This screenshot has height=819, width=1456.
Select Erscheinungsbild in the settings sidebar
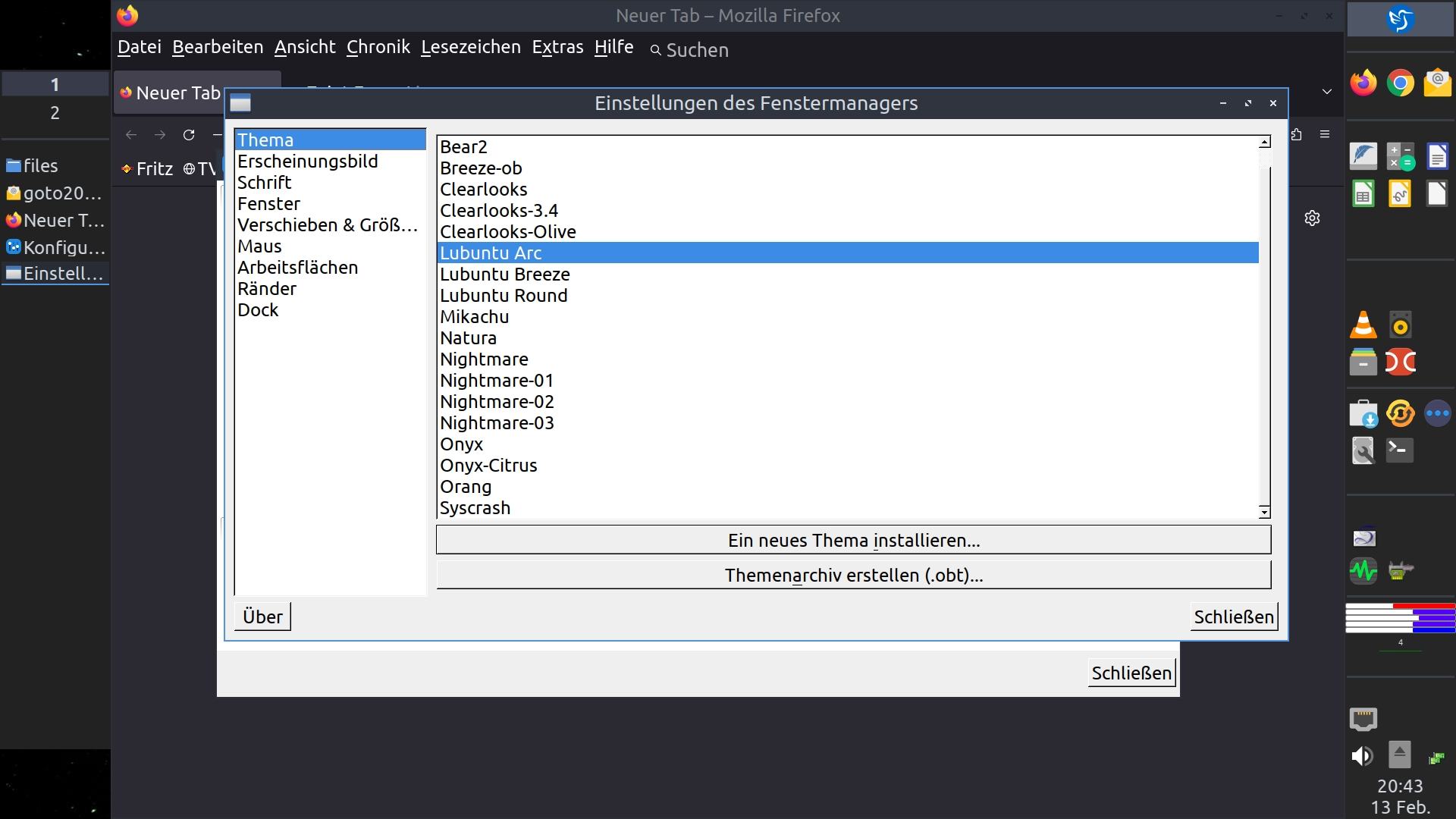click(x=307, y=162)
